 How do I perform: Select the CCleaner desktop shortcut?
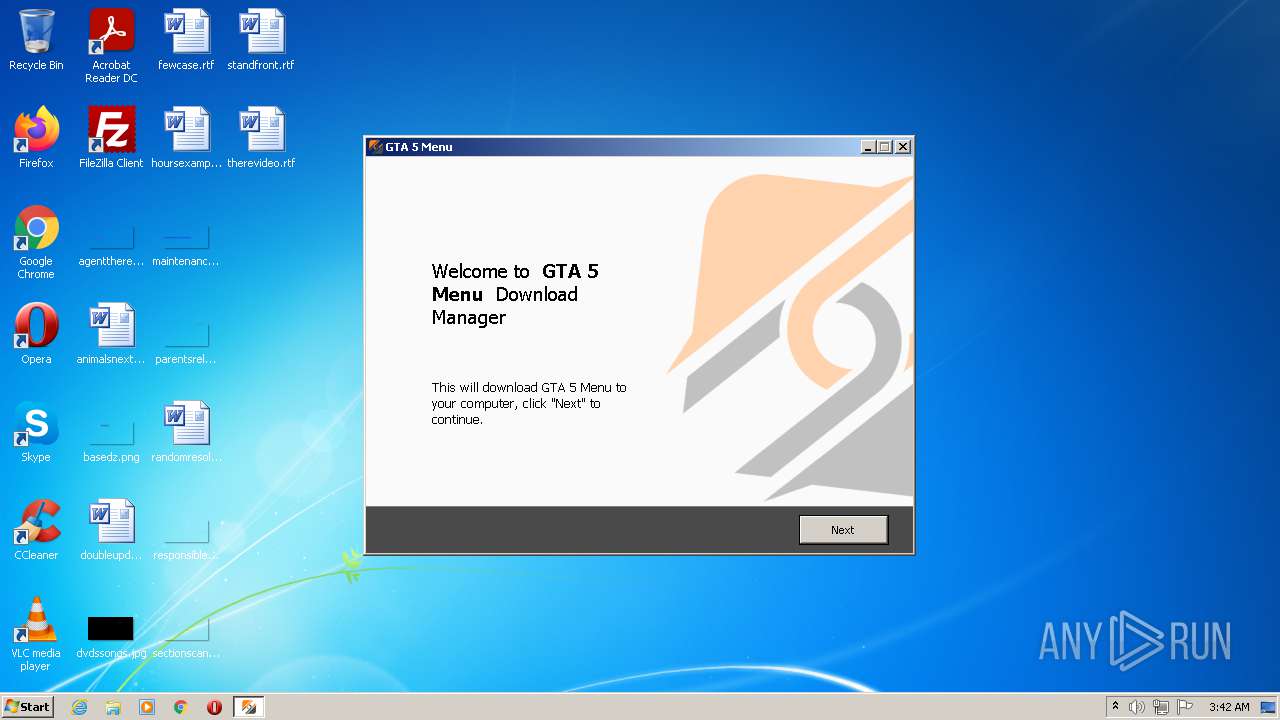point(36,530)
